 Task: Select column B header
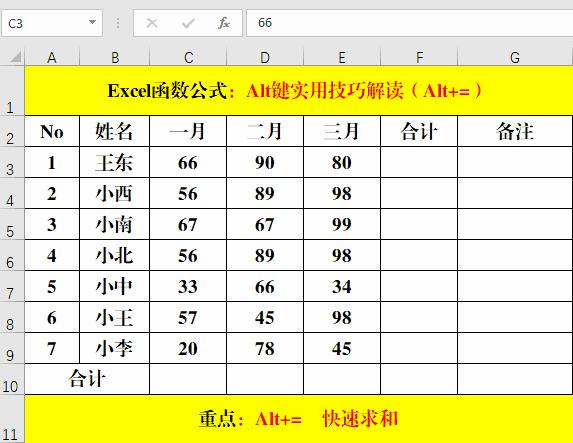(115, 57)
